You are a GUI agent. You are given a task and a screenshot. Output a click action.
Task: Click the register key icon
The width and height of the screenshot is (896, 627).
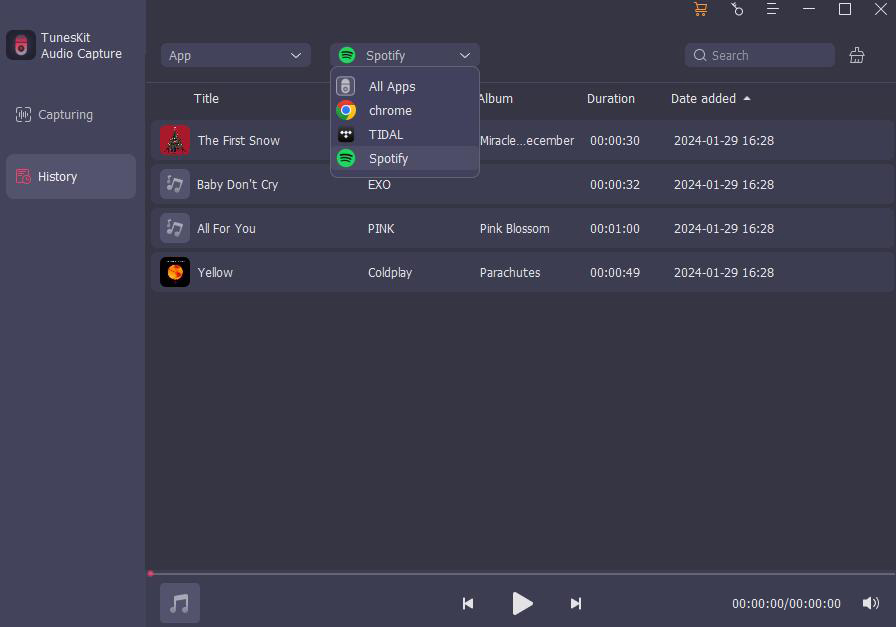[737, 9]
